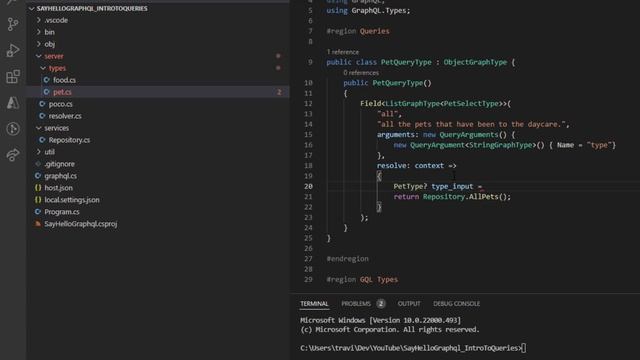Click the modified dot indicator on server folder row
Screen dimensions: 640x360
tap(278, 56)
